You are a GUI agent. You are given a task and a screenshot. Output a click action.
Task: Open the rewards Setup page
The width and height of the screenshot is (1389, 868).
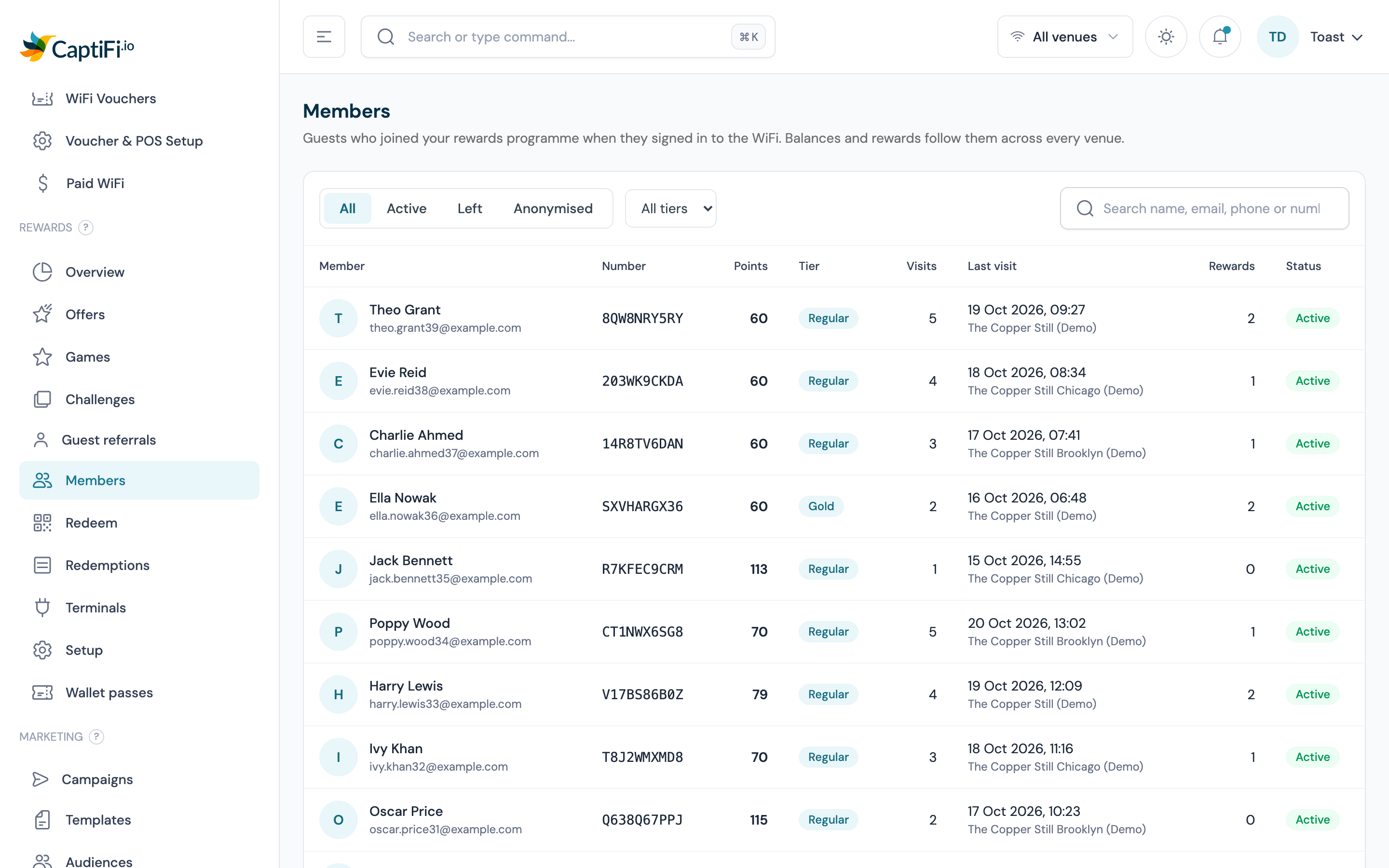[139, 651]
